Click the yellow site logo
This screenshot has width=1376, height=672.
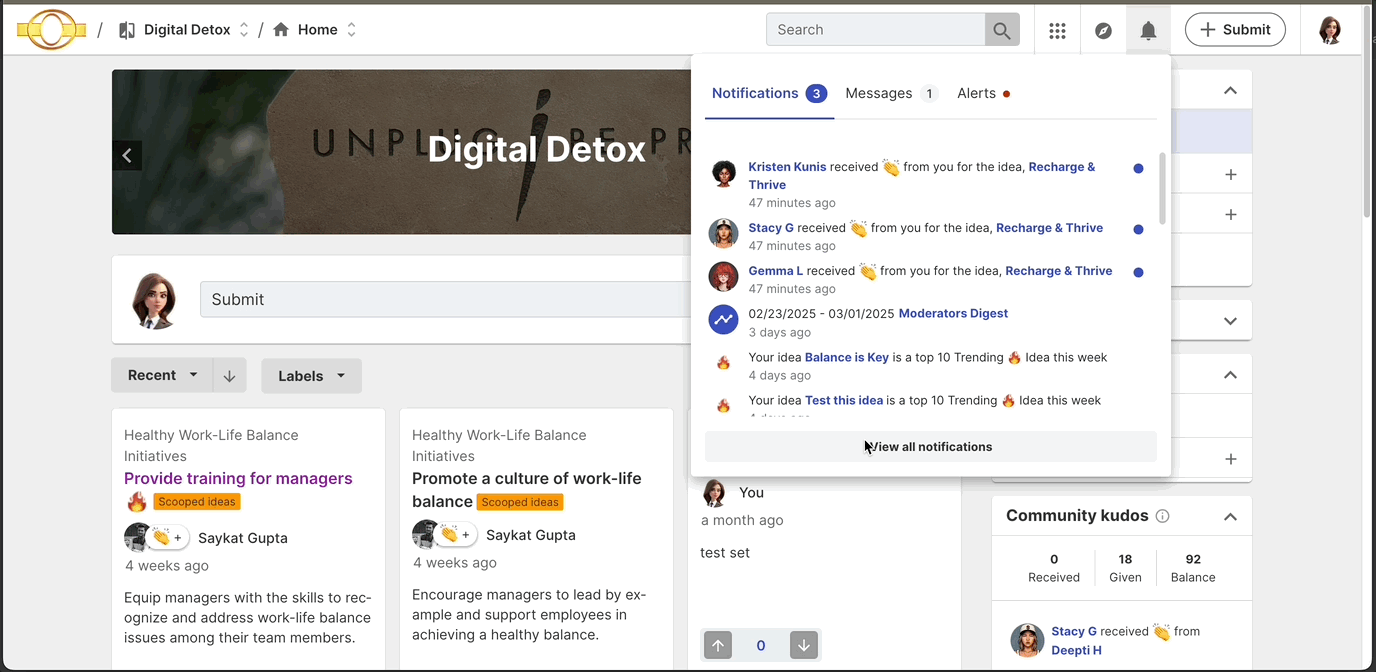pos(51,30)
